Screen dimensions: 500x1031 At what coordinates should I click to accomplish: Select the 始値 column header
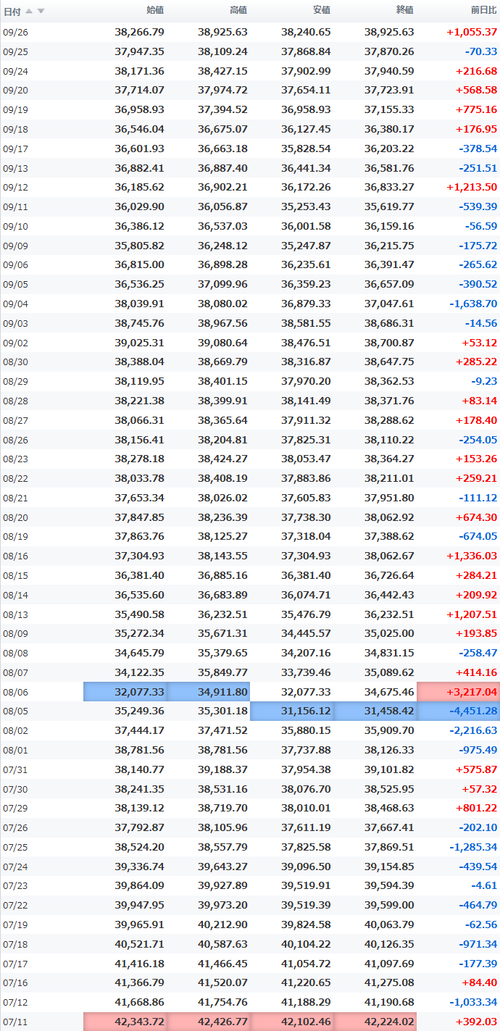pos(155,10)
